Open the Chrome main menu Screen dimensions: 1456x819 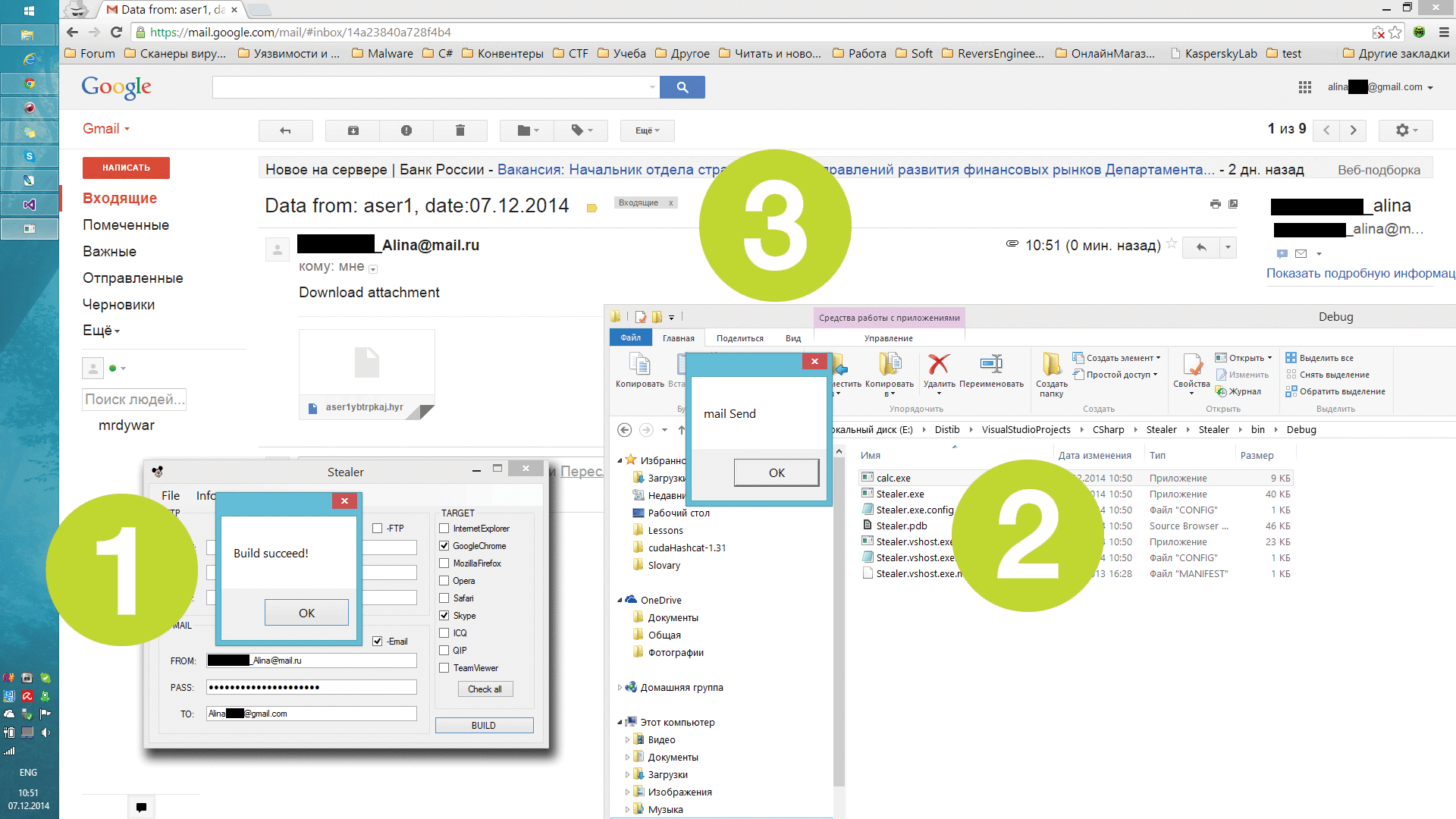(x=1443, y=32)
